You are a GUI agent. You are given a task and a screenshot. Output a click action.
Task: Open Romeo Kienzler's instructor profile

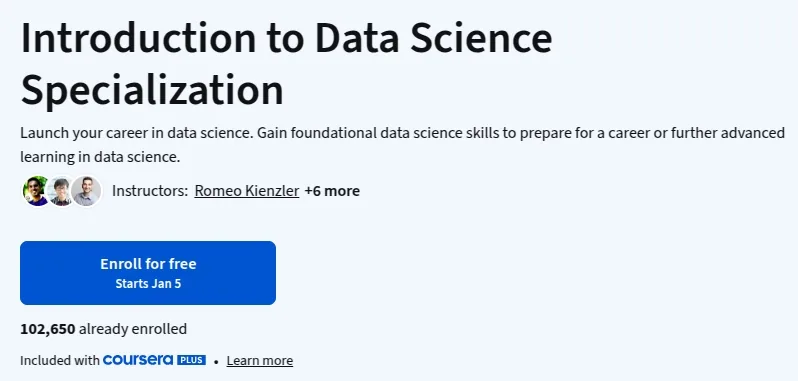[247, 191]
